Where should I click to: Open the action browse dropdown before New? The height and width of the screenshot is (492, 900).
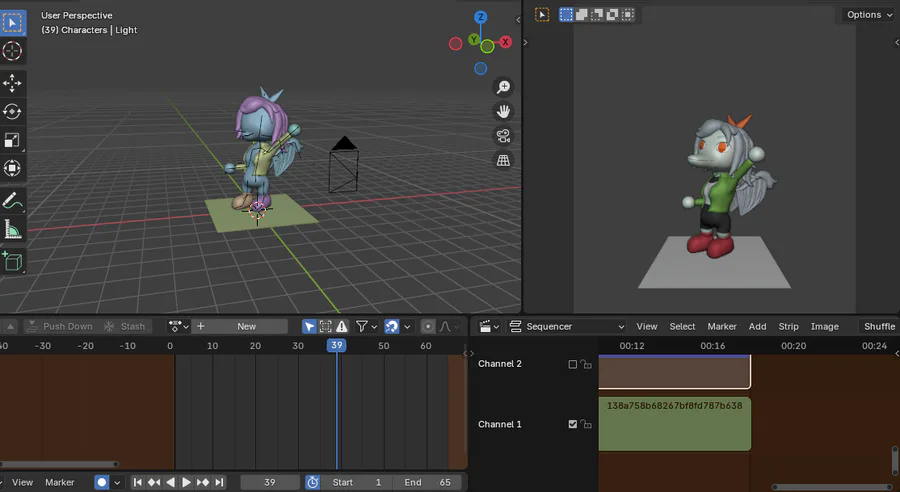click(179, 327)
